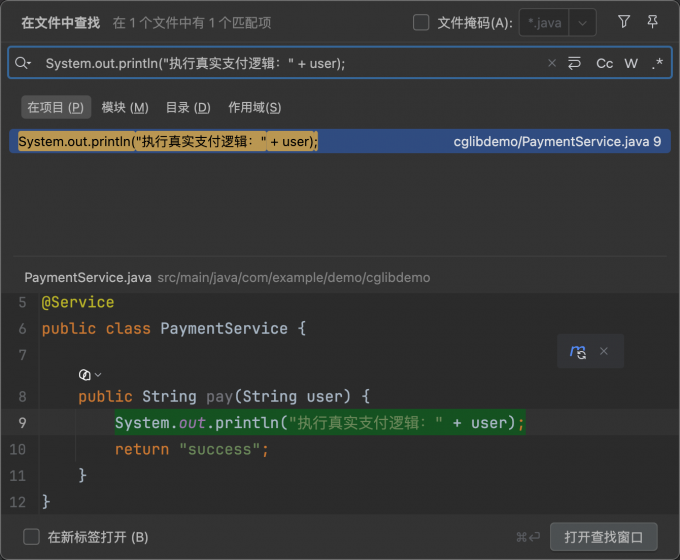Select the System.out.println search result row
Viewport: 680px width, 560px height.
click(x=340, y=141)
